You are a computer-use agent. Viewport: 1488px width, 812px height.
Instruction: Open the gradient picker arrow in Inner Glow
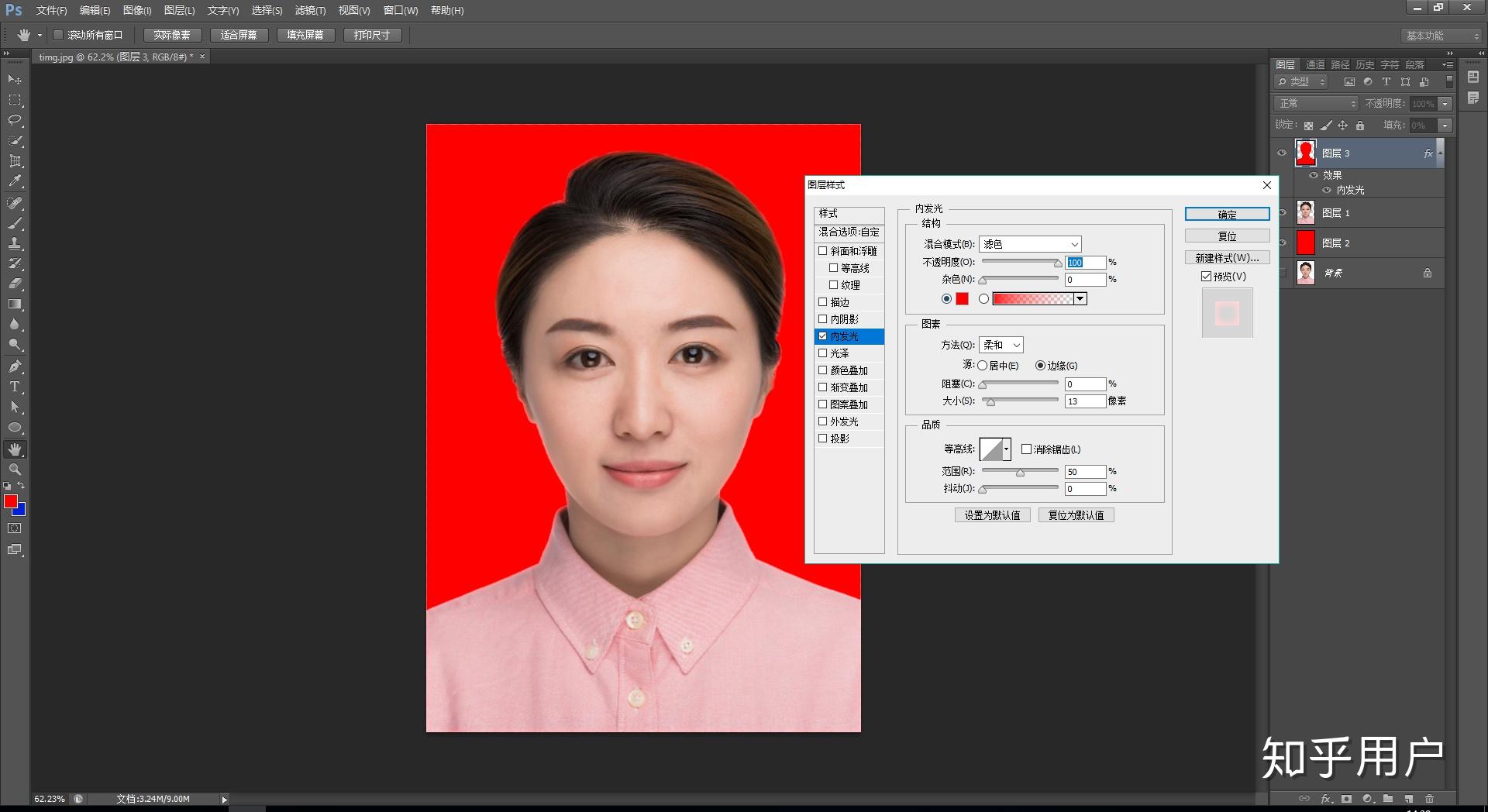point(1080,298)
